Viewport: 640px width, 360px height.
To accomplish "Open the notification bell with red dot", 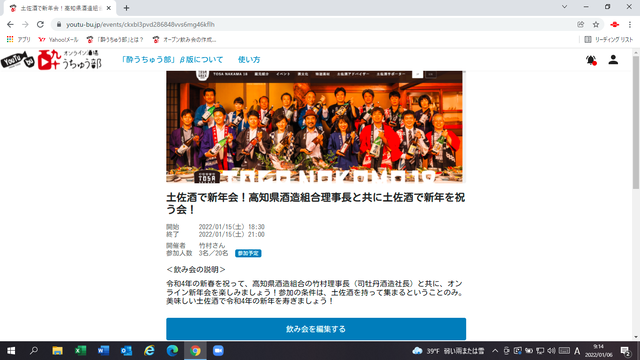I will 591,60.
